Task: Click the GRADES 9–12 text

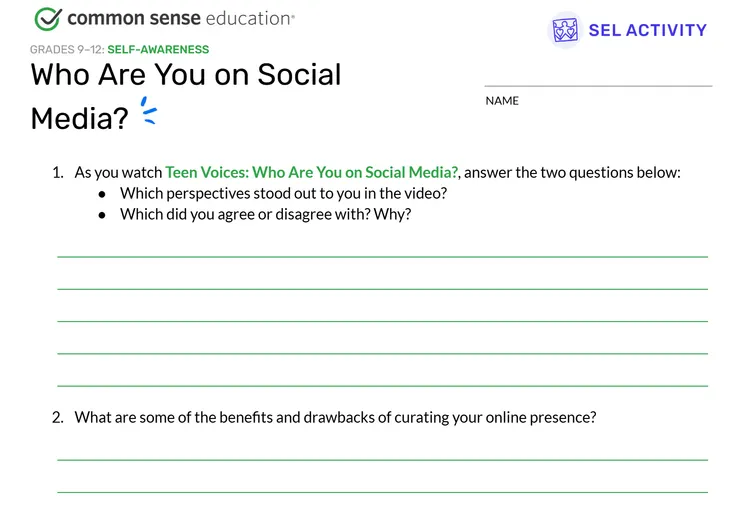Action: 66,49
